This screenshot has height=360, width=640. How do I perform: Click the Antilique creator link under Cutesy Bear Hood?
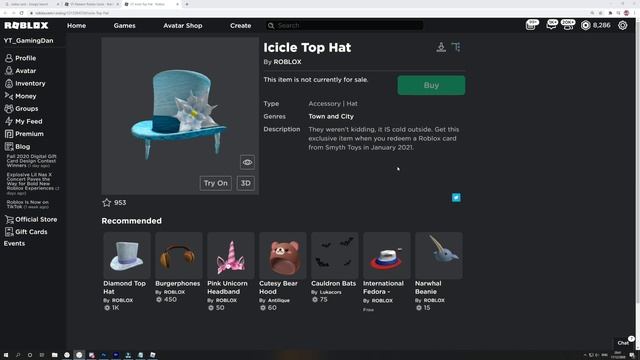(x=278, y=300)
